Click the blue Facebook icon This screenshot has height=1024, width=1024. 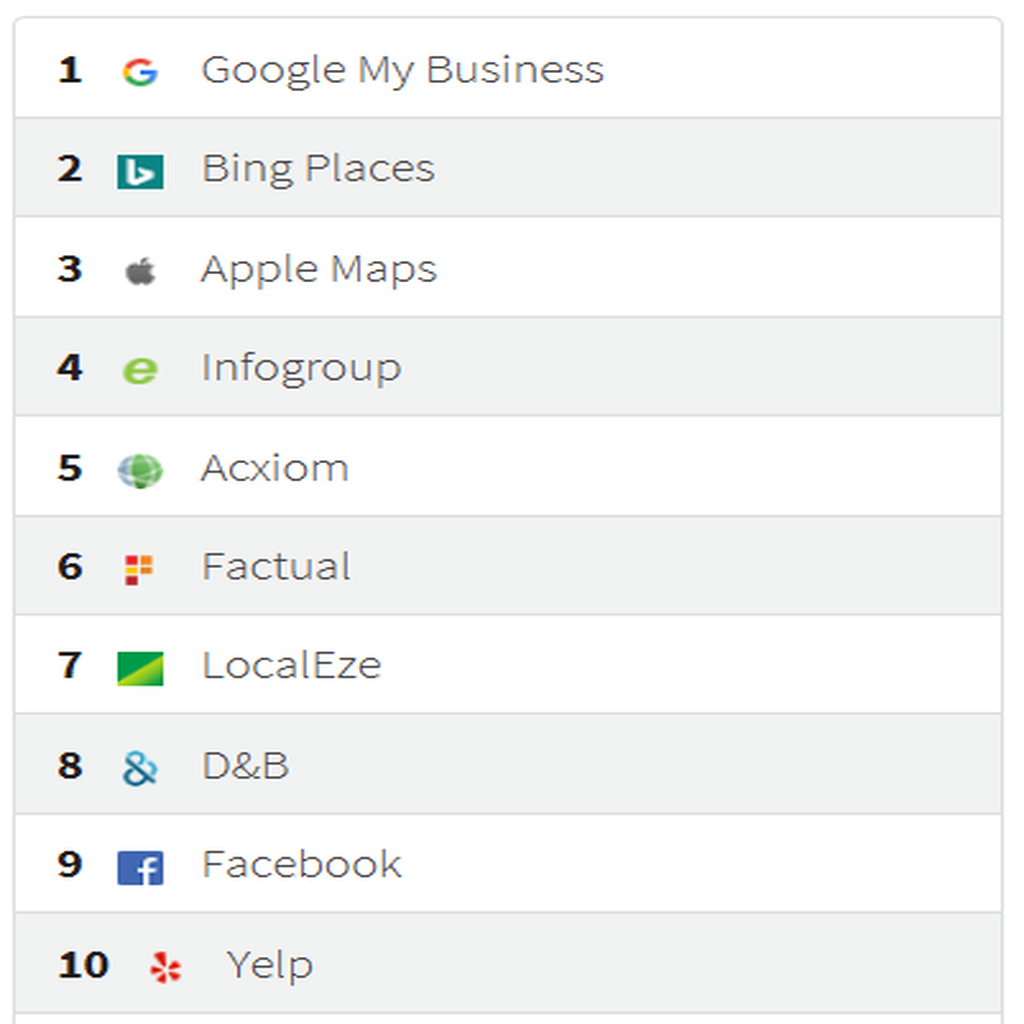(x=140, y=868)
